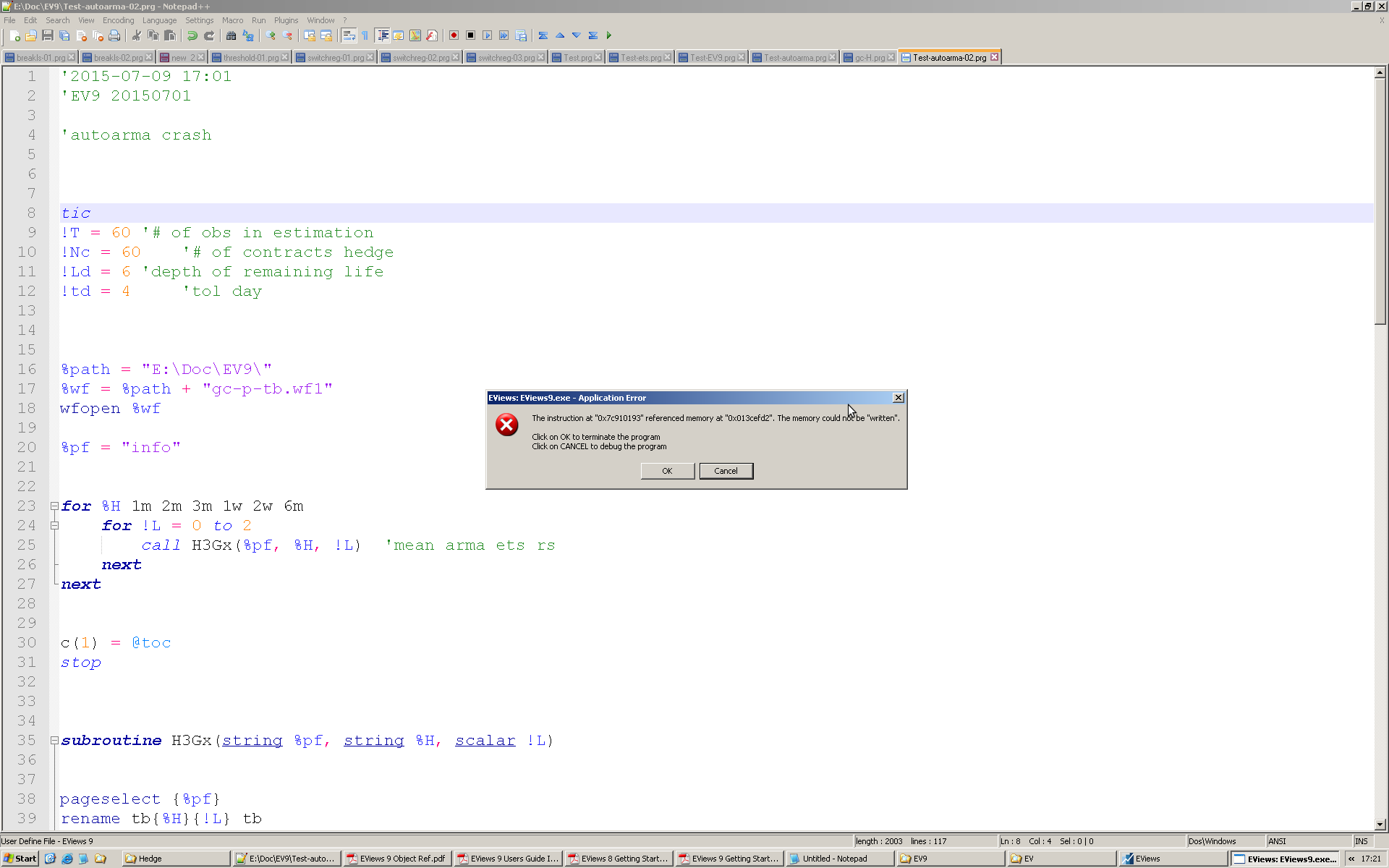Switch to the breakls-01.prg tab

click(39, 58)
